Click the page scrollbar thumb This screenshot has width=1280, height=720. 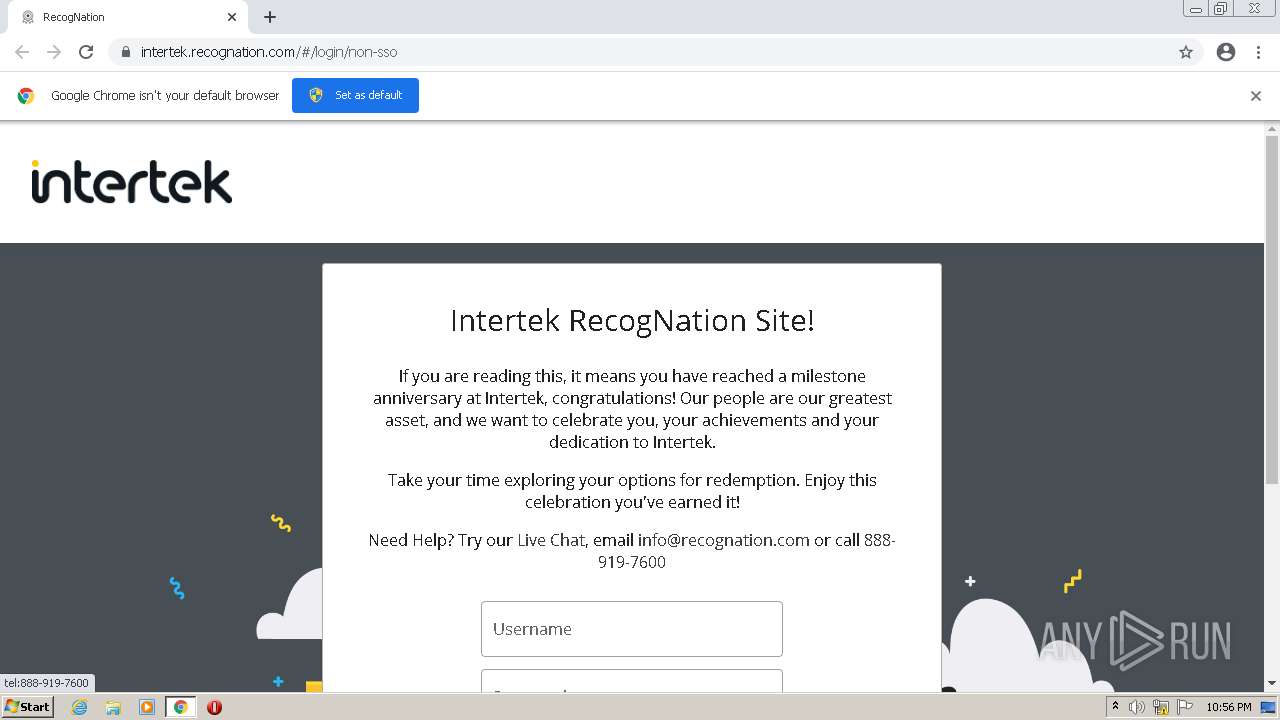pyautogui.click(x=1272, y=310)
